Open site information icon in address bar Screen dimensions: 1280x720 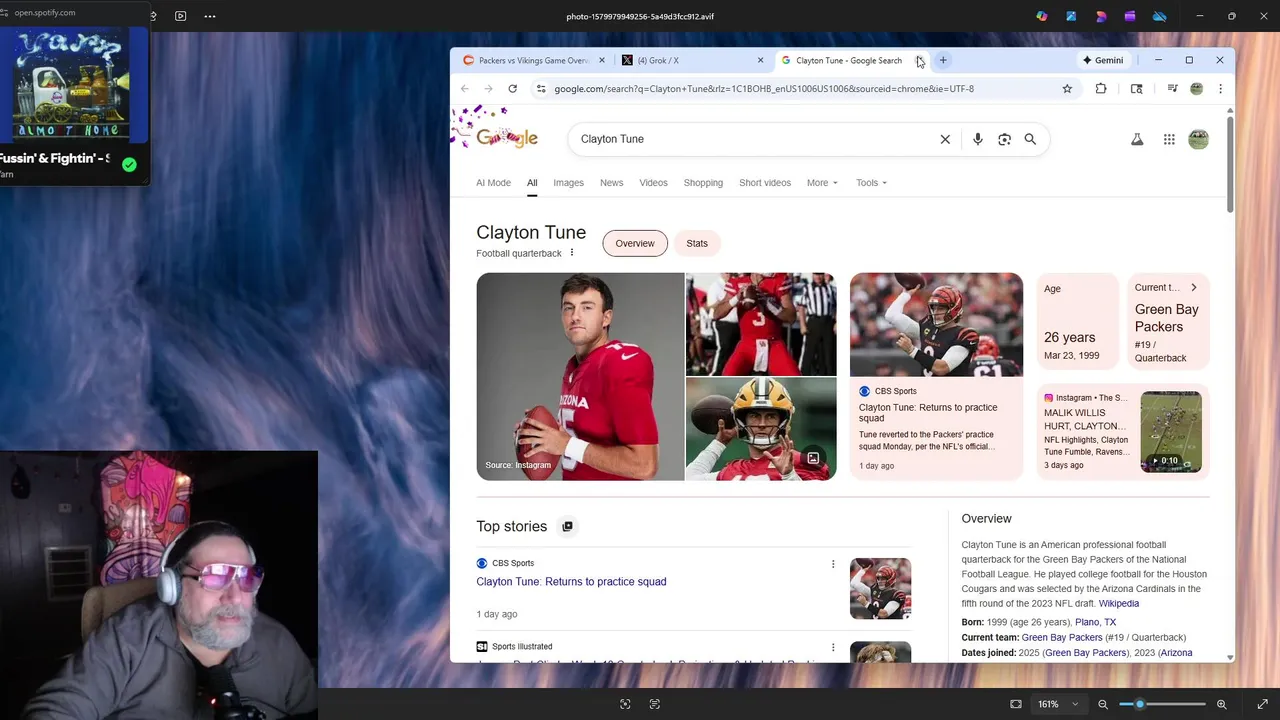541,89
